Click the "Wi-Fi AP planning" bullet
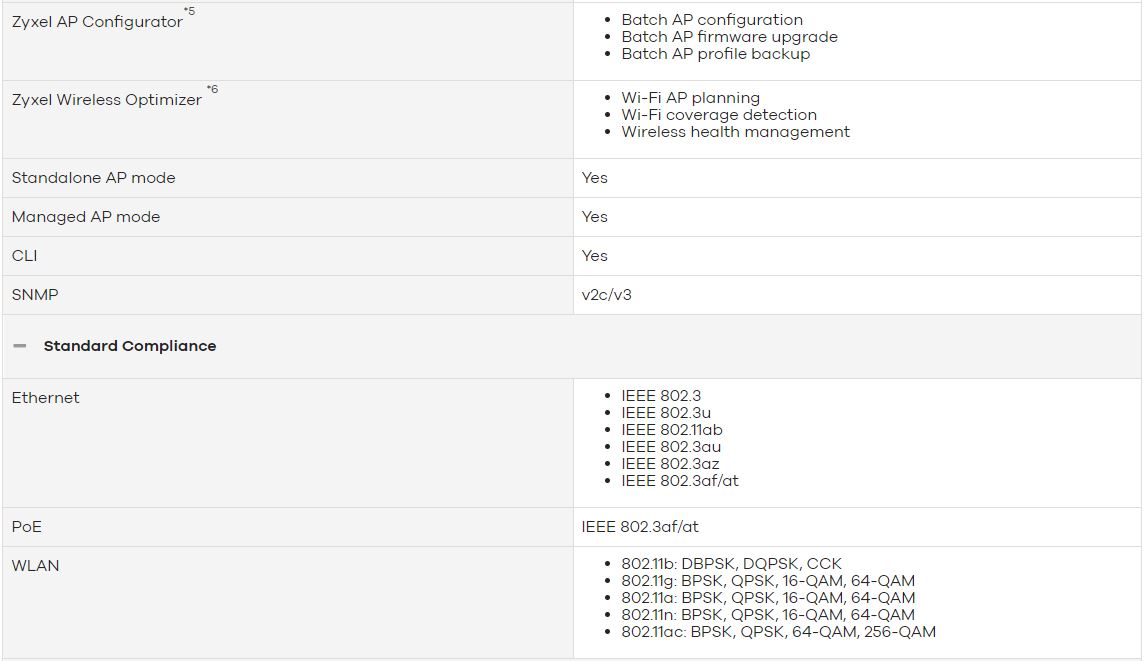Screen dimensions: 1145x661 [691, 98]
